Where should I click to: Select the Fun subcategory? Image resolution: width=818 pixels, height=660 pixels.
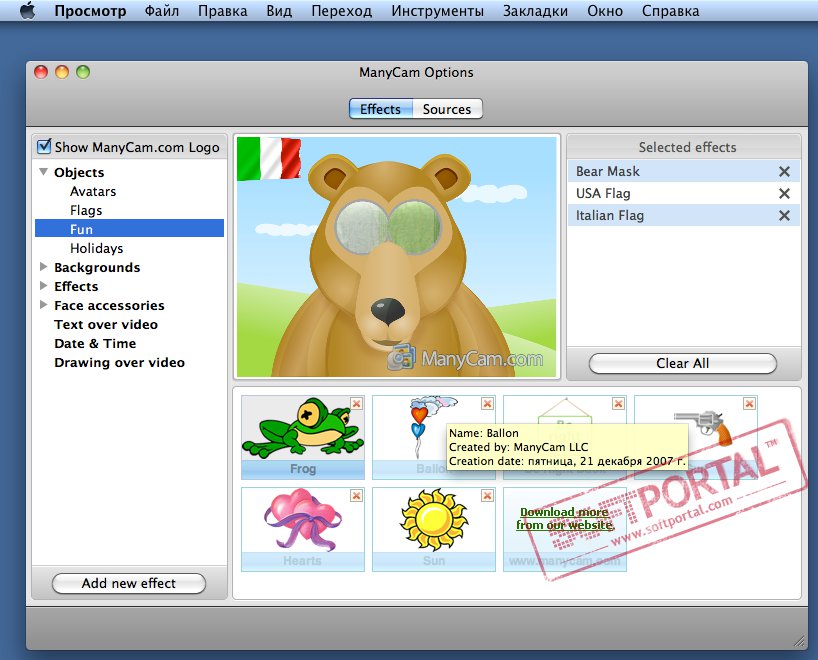[x=129, y=229]
